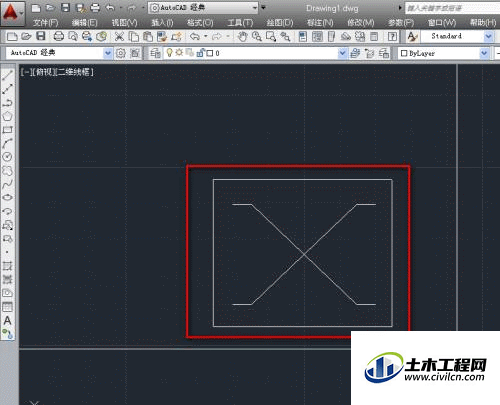The height and width of the screenshot is (405, 500).
Task: Open Workspace Settings gear icon
Action: tap(121, 53)
